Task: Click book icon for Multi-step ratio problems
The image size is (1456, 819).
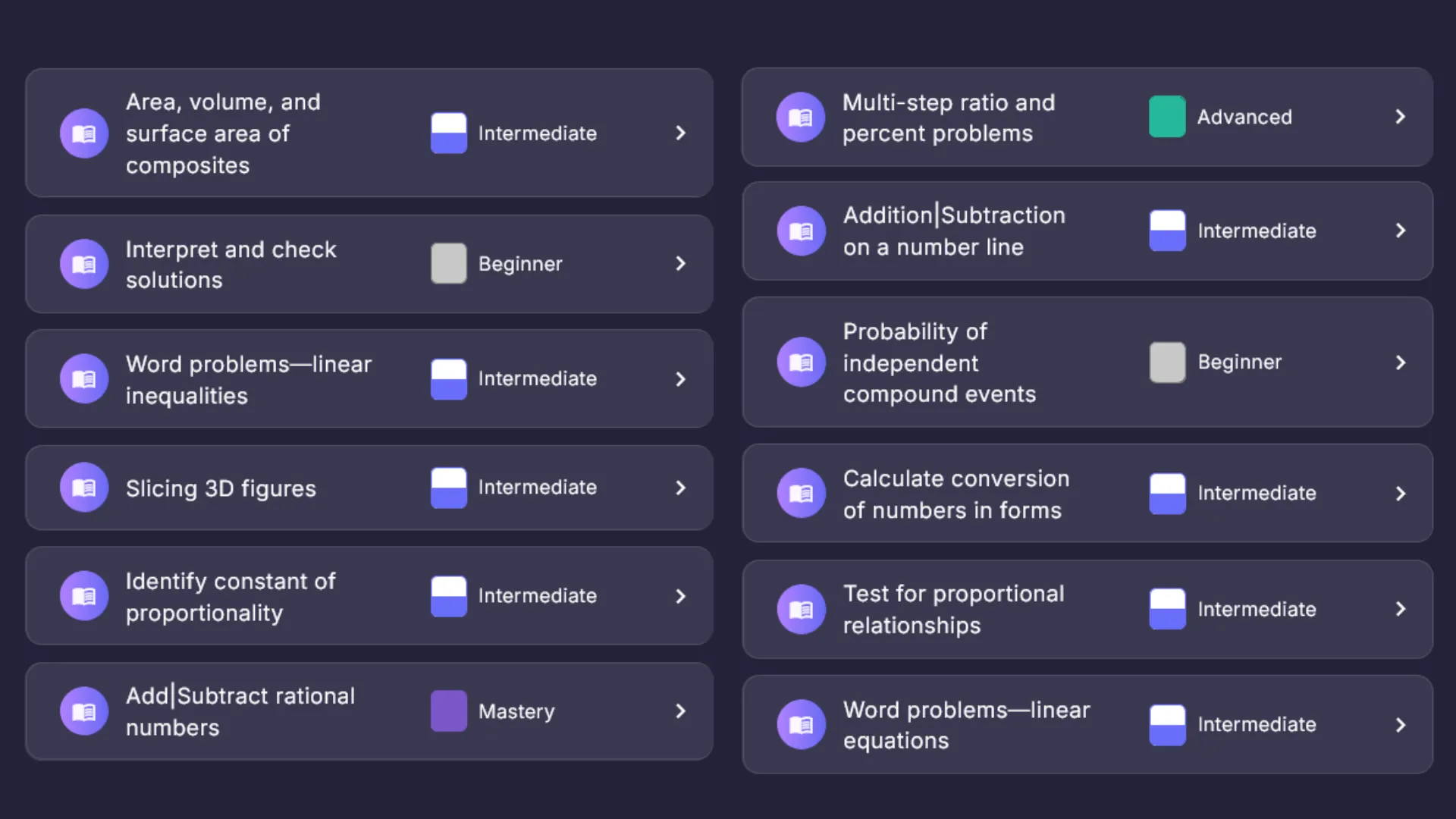Action: (x=801, y=118)
